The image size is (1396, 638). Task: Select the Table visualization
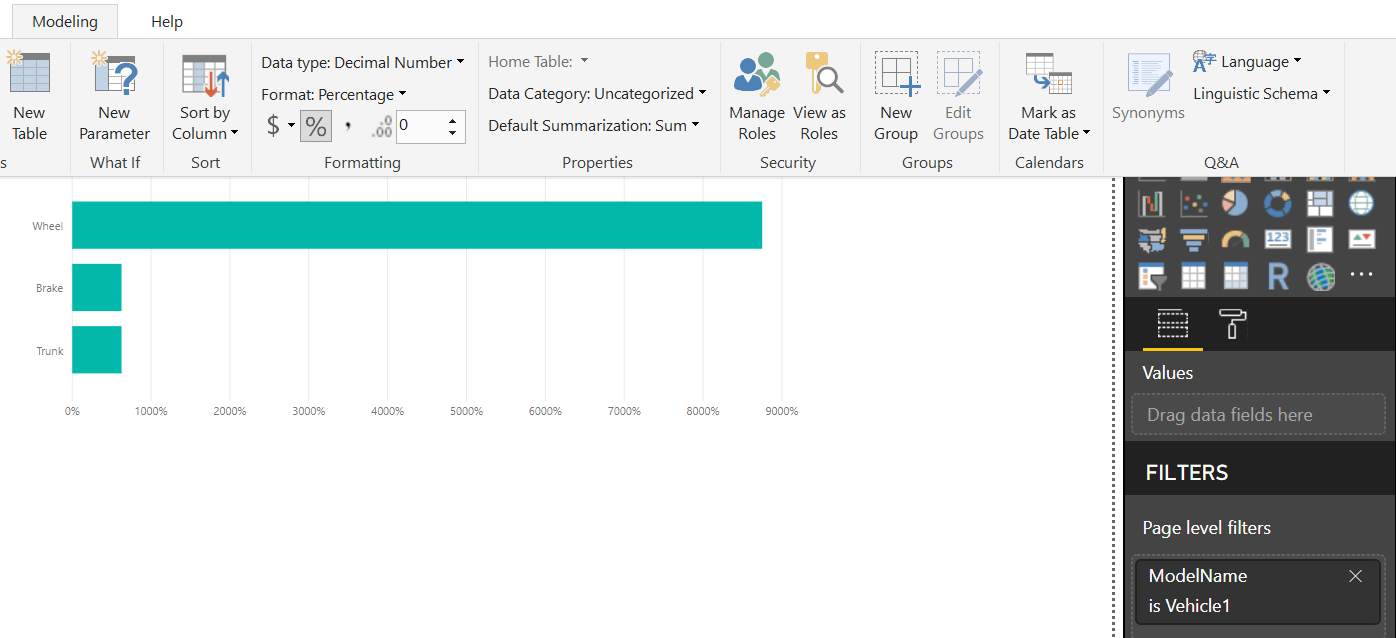(x=1193, y=275)
